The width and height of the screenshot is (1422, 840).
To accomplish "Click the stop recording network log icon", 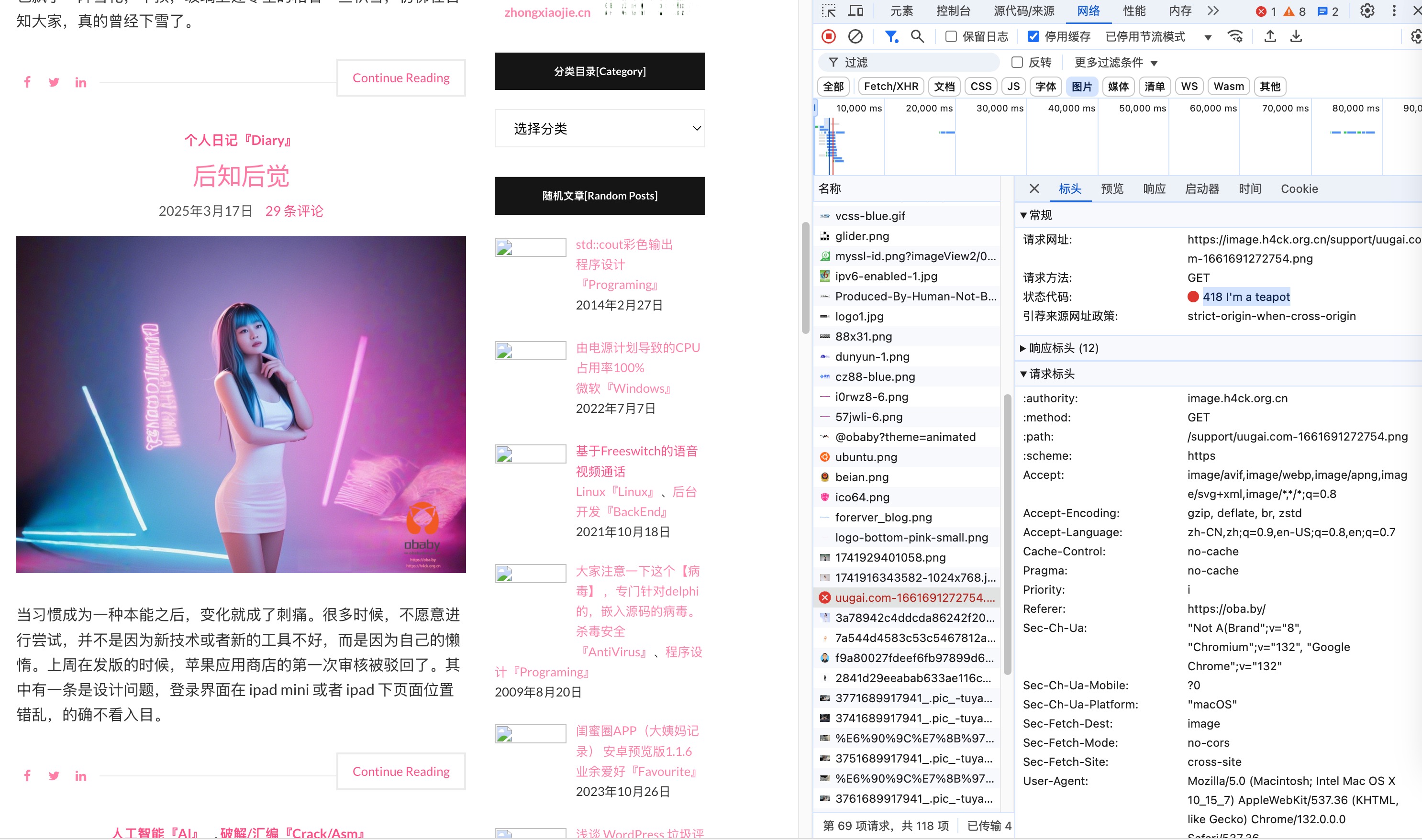I will click(x=828, y=37).
